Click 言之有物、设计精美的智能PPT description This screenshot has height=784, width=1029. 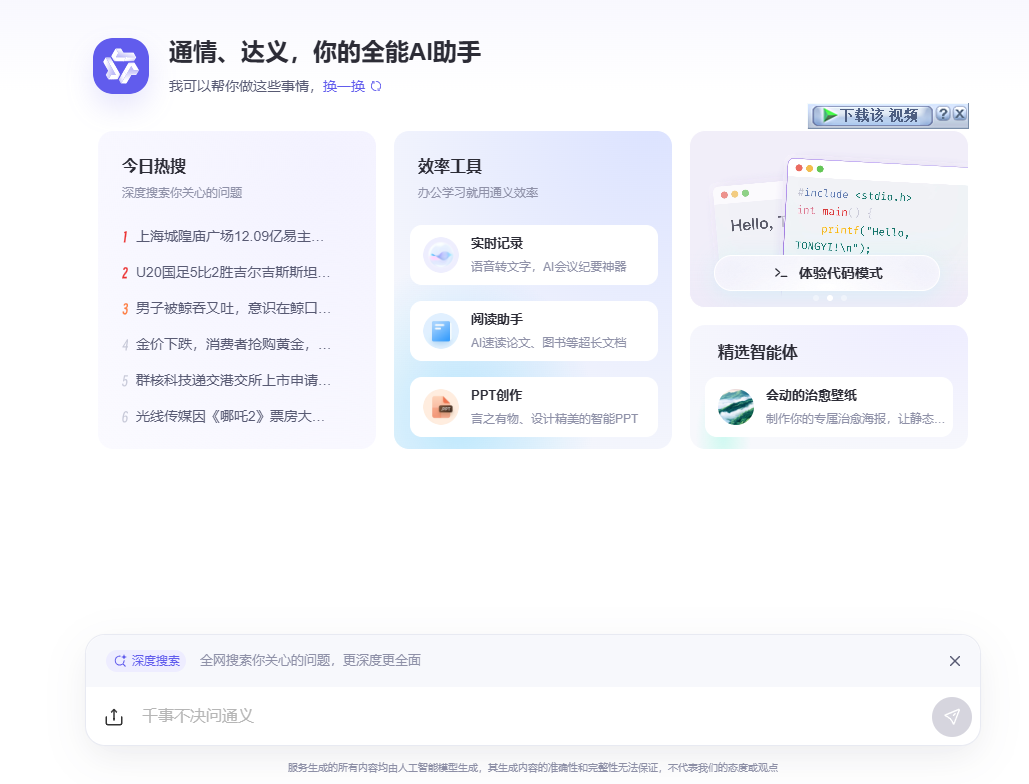click(555, 419)
